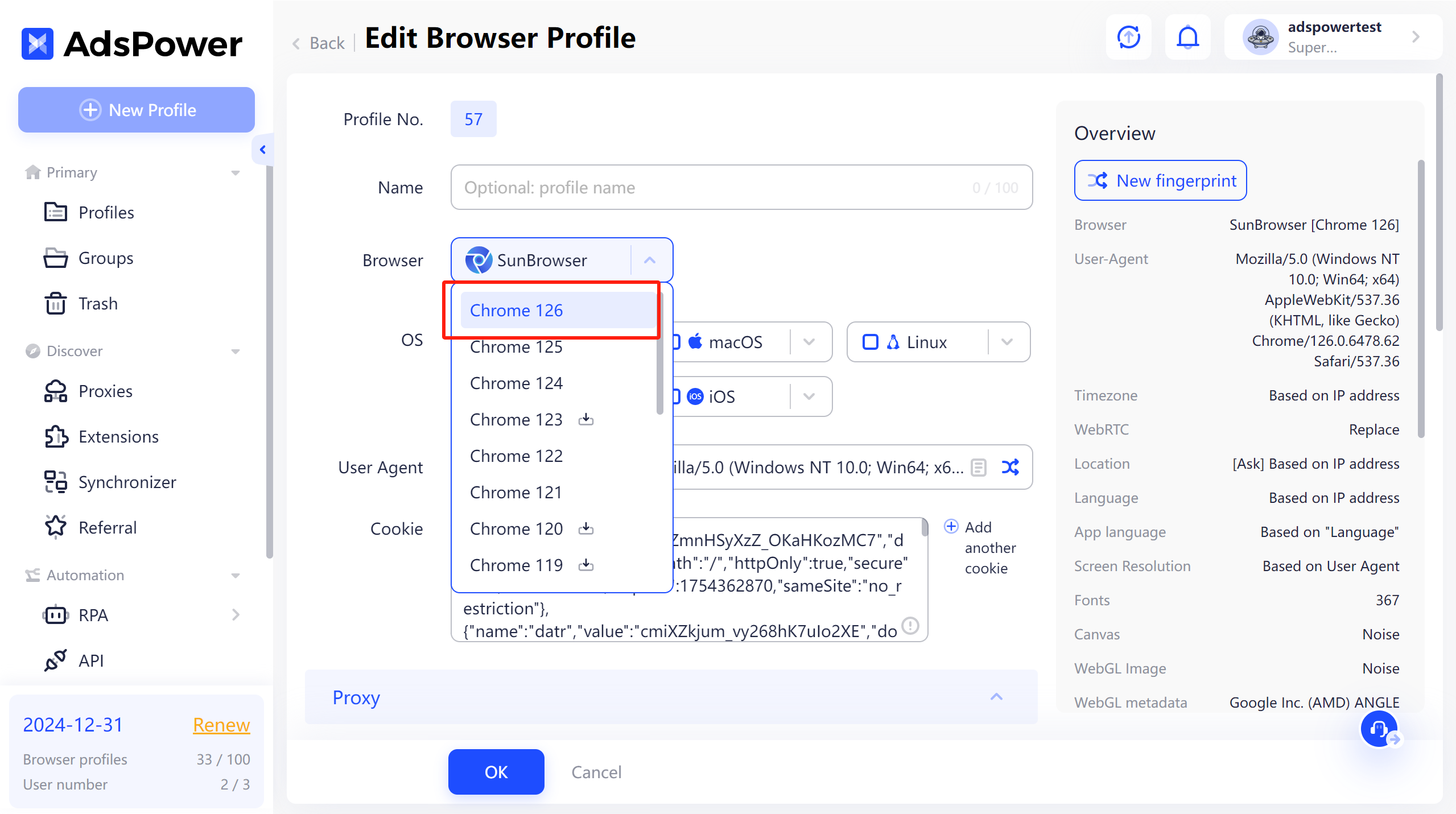Viewport: 1456px width, 814px height.
Task: Open the macOS version dropdown
Action: point(809,342)
